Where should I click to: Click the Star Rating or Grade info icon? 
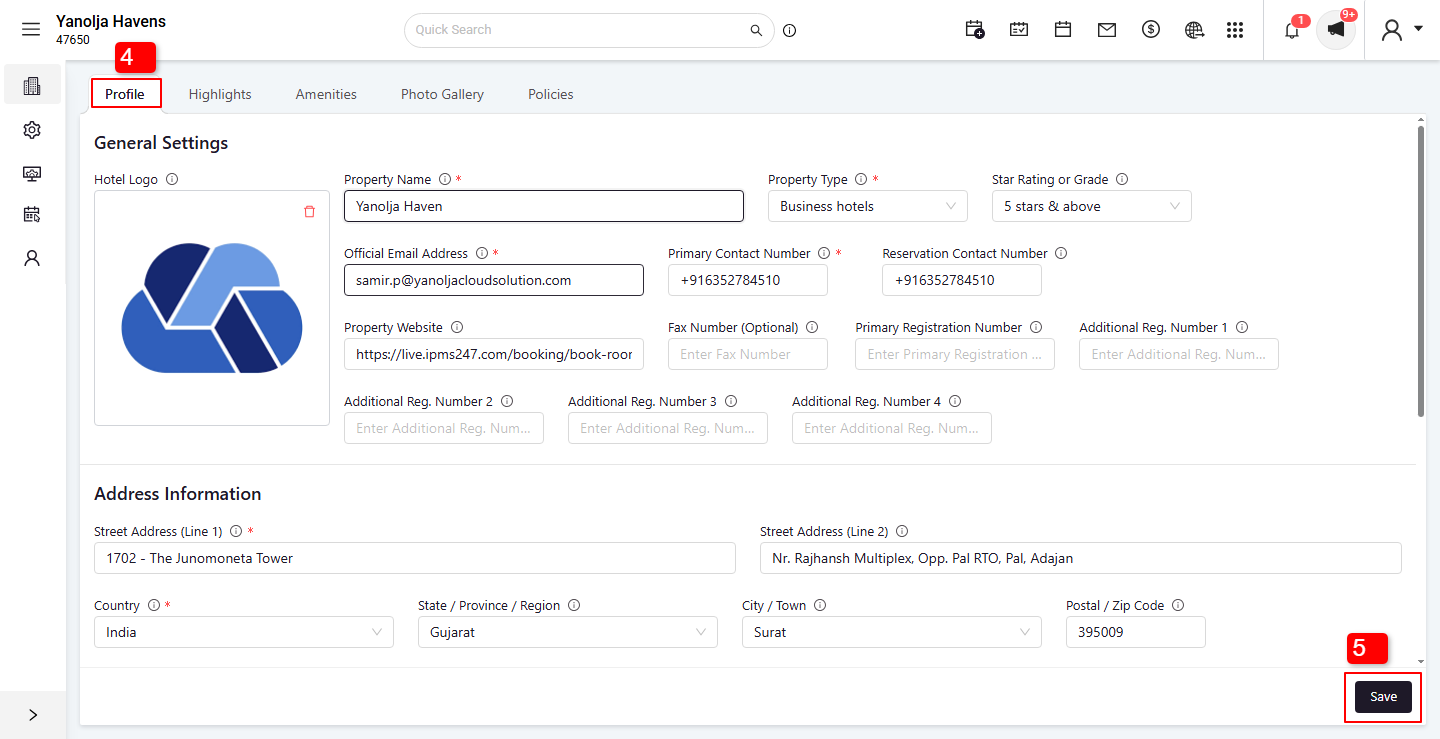(1122, 180)
